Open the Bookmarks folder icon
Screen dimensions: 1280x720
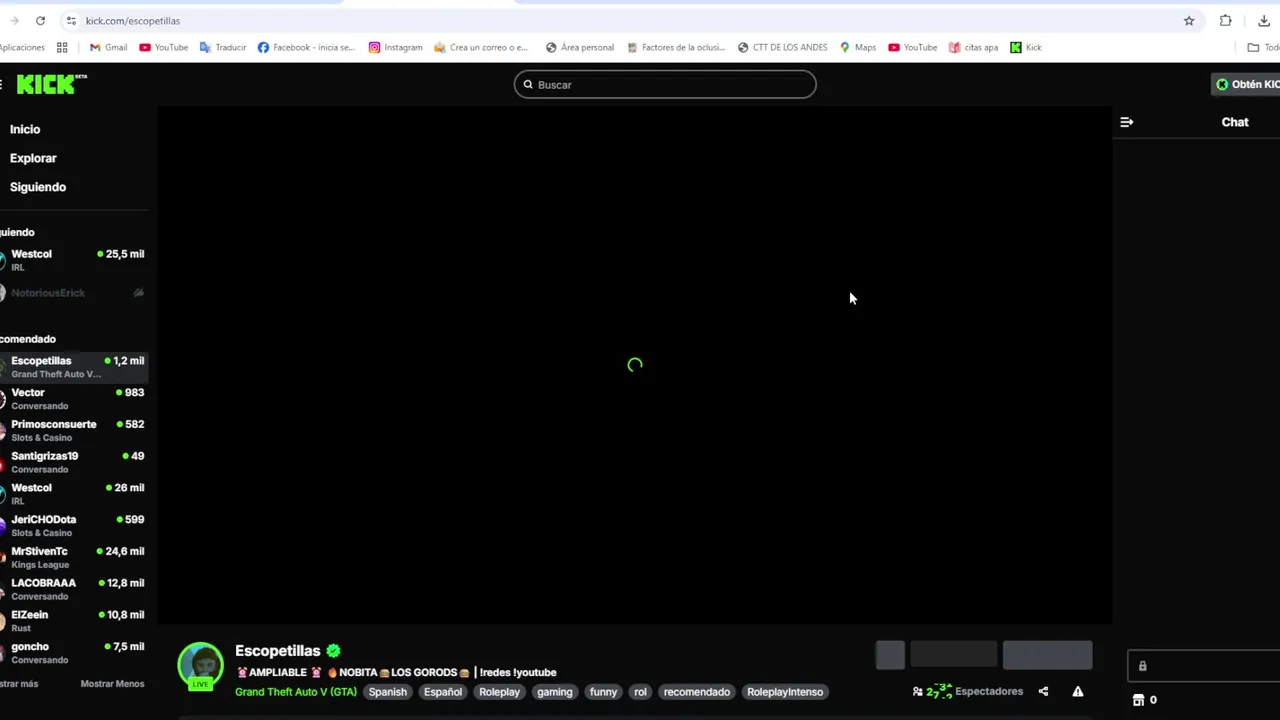click(1253, 47)
